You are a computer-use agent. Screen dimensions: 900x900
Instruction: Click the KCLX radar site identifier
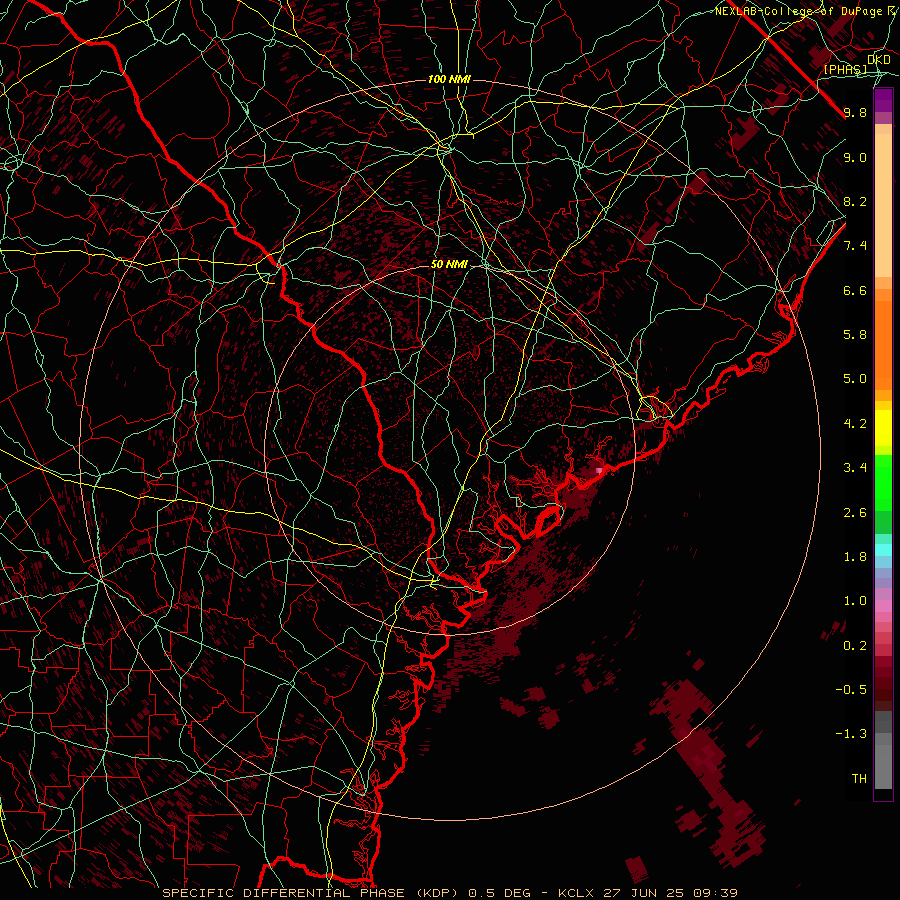pos(577,893)
